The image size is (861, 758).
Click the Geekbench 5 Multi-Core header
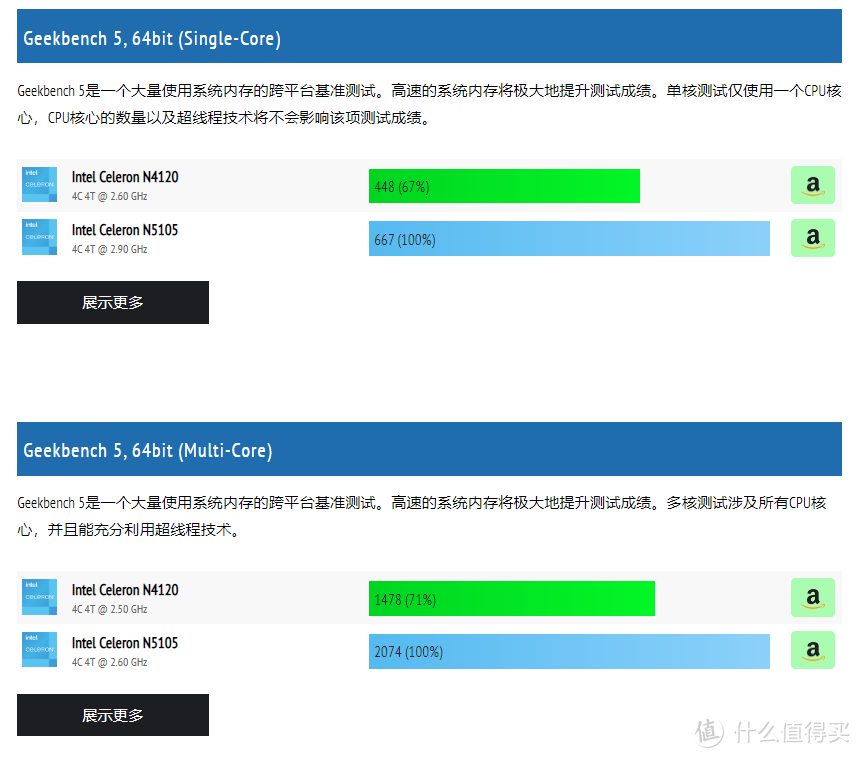point(429,449)
